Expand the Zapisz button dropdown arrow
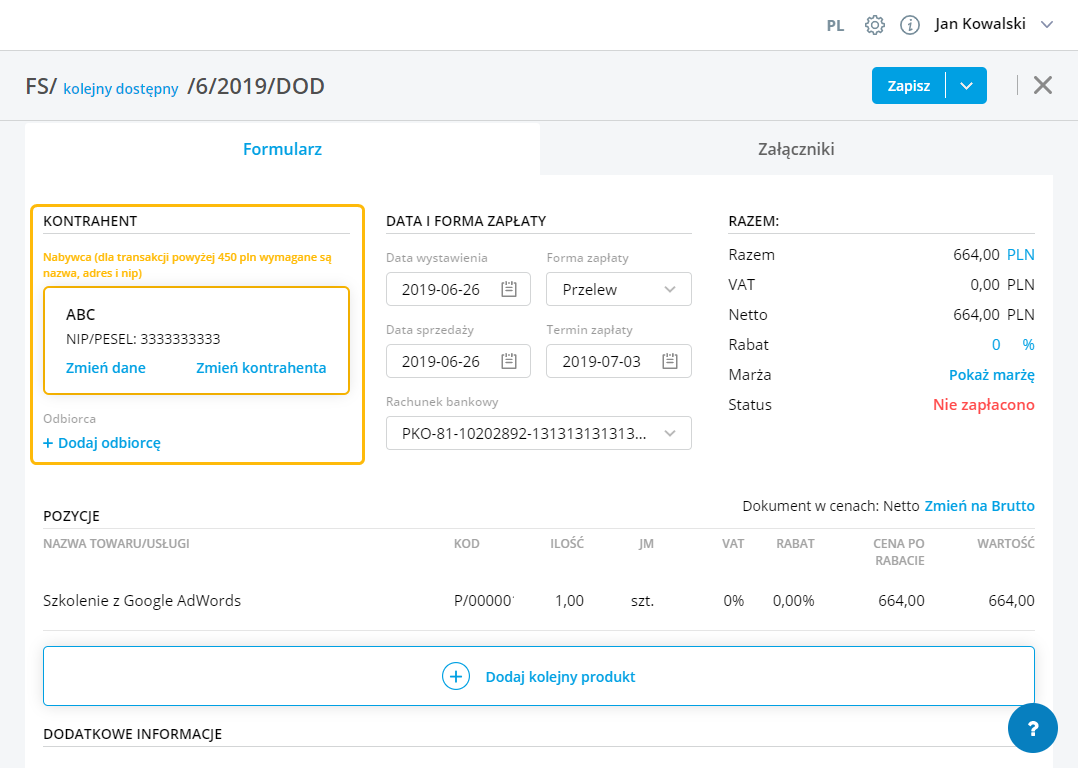The image size is (1078, 768). [966, 86]
